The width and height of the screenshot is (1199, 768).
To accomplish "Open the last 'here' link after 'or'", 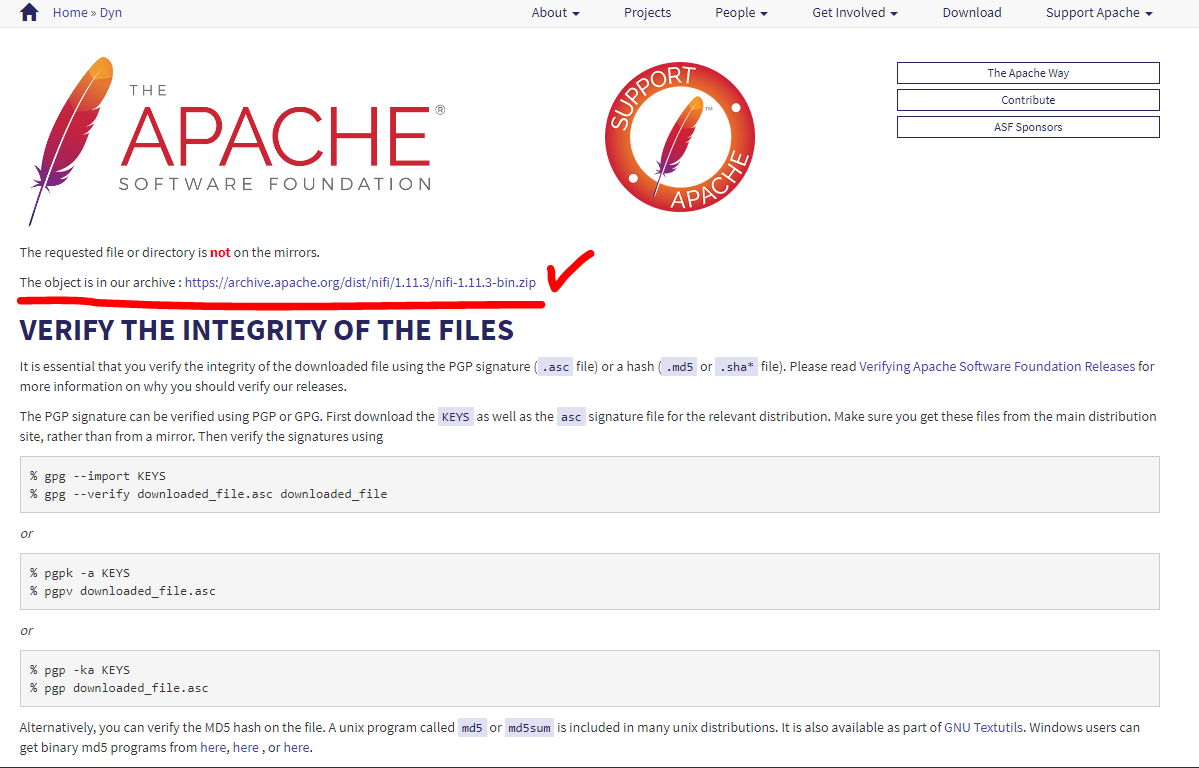I will (296, 747).
